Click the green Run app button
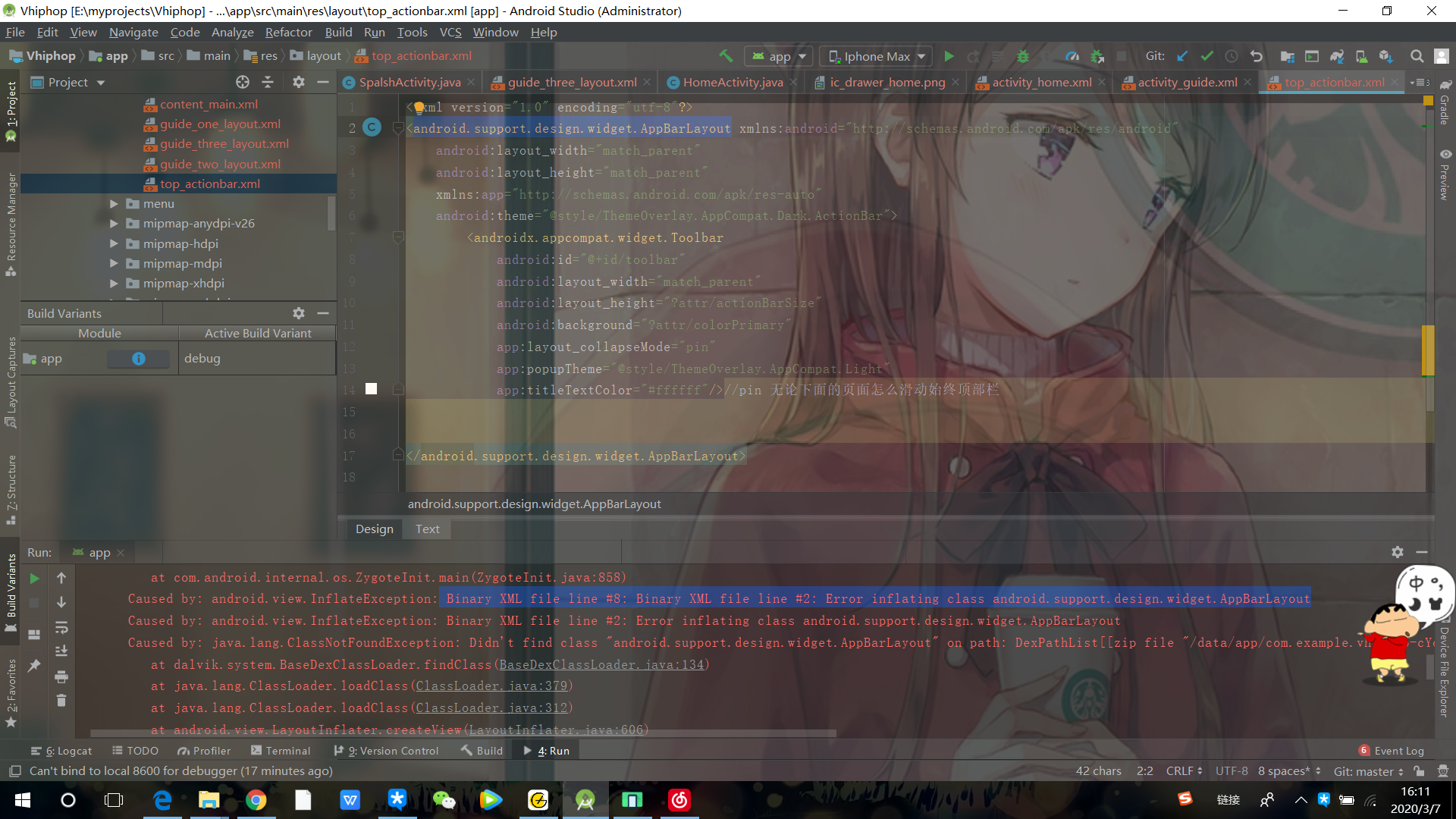The height and width of the screenshot is (819, 1456). (x=949, y=56)
